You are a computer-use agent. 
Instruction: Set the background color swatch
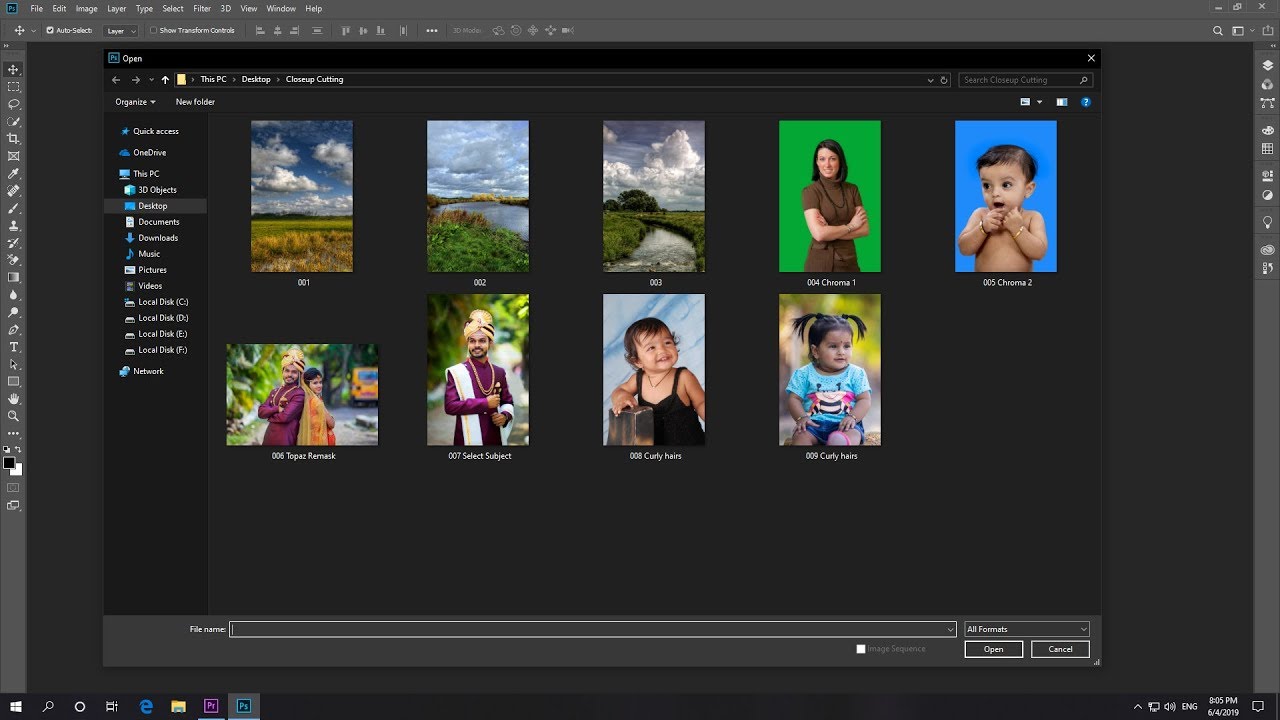[x=17, y=470]
